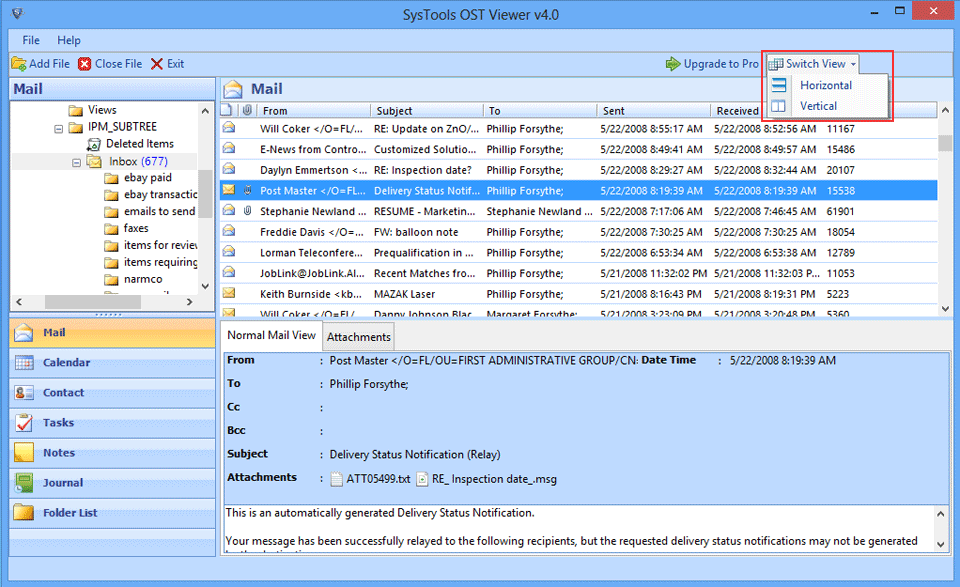Sort mail list by Sent column

click(x=653, y=111)
